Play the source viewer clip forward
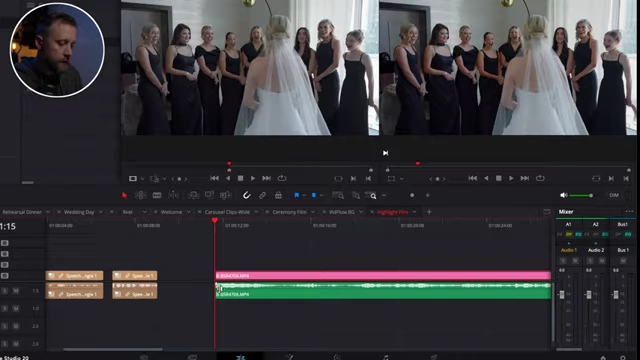Image resolution: width=640 pixels, height=360 pixels. point(253,178)
